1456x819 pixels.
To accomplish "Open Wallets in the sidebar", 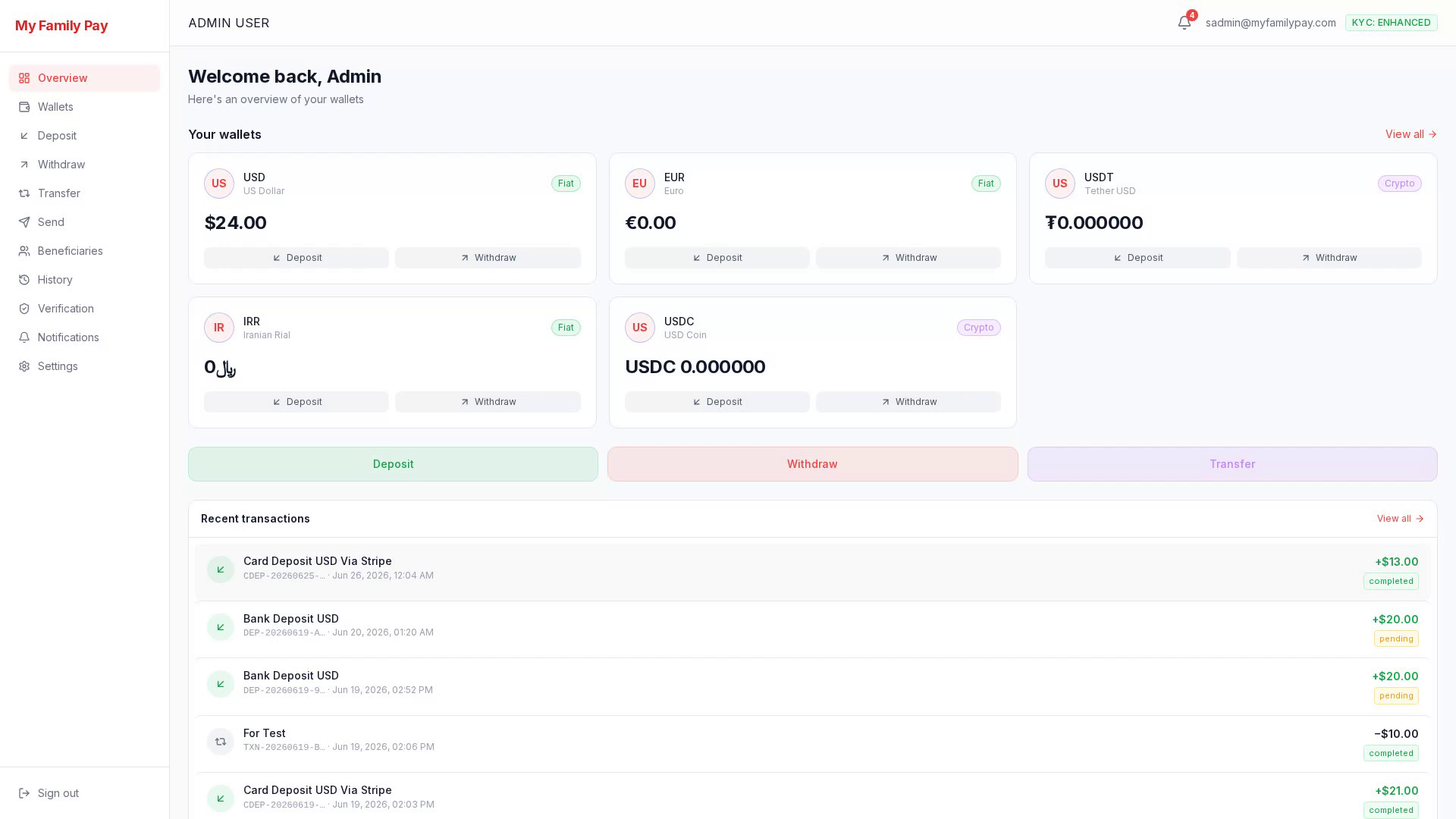I will point(84,107).
